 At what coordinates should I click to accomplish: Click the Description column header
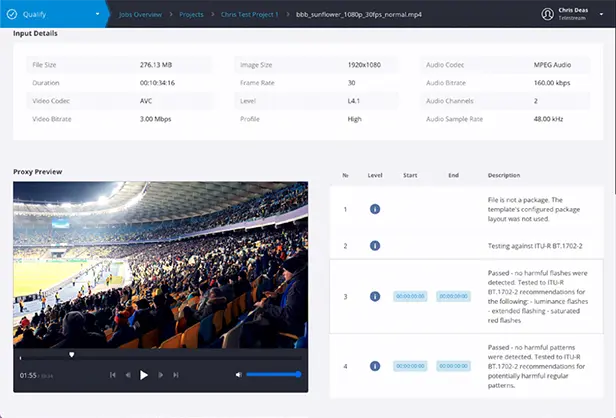(x=504, y=175)
